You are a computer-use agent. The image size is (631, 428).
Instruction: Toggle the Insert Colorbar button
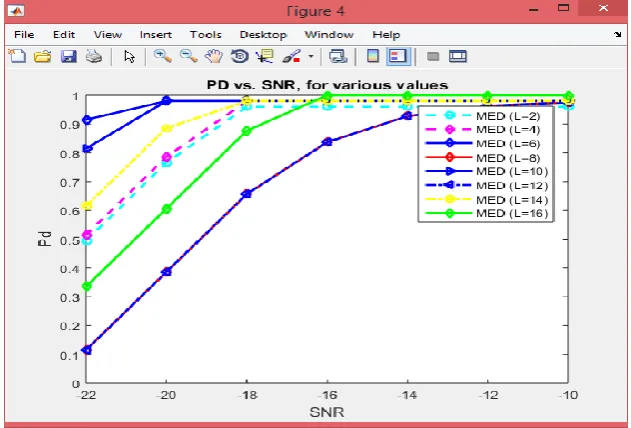pos(373,56)
